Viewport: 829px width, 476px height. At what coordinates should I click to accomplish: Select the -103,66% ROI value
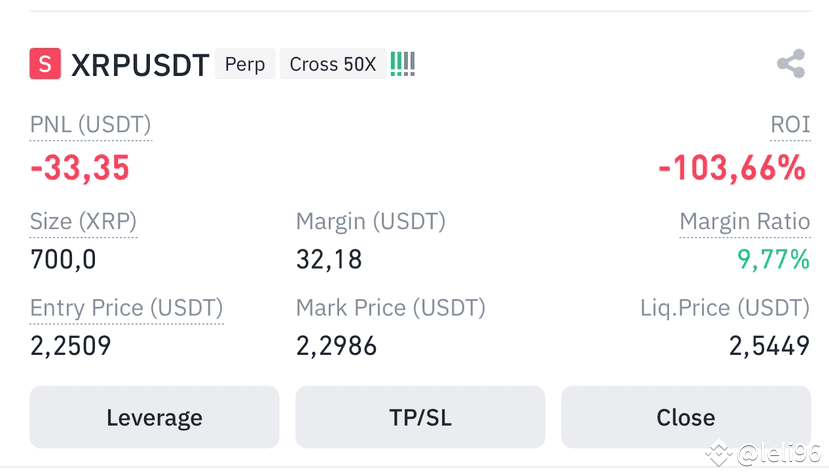click(732, 168)
